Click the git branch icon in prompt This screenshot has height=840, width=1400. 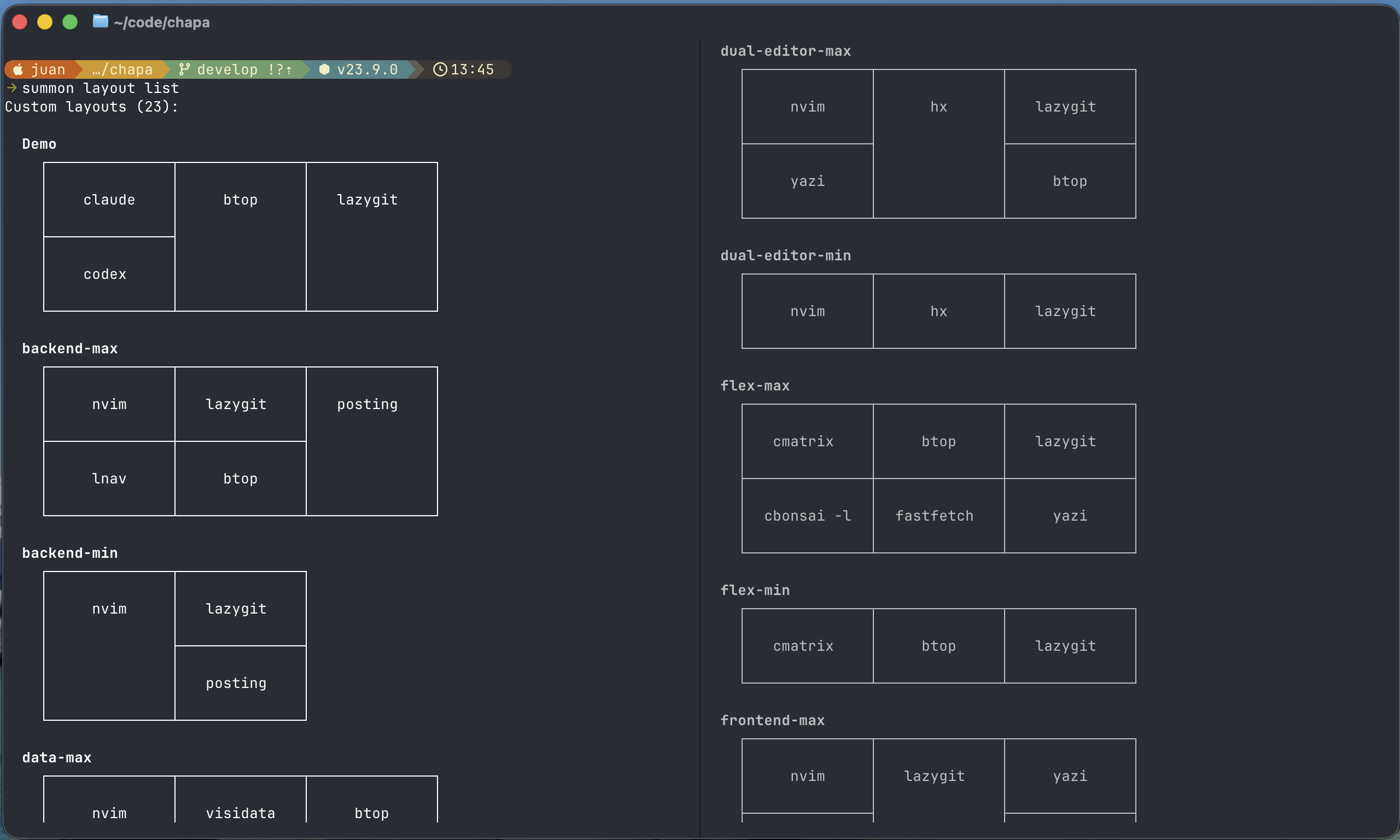pyautogui.click(x=184, y=69)
